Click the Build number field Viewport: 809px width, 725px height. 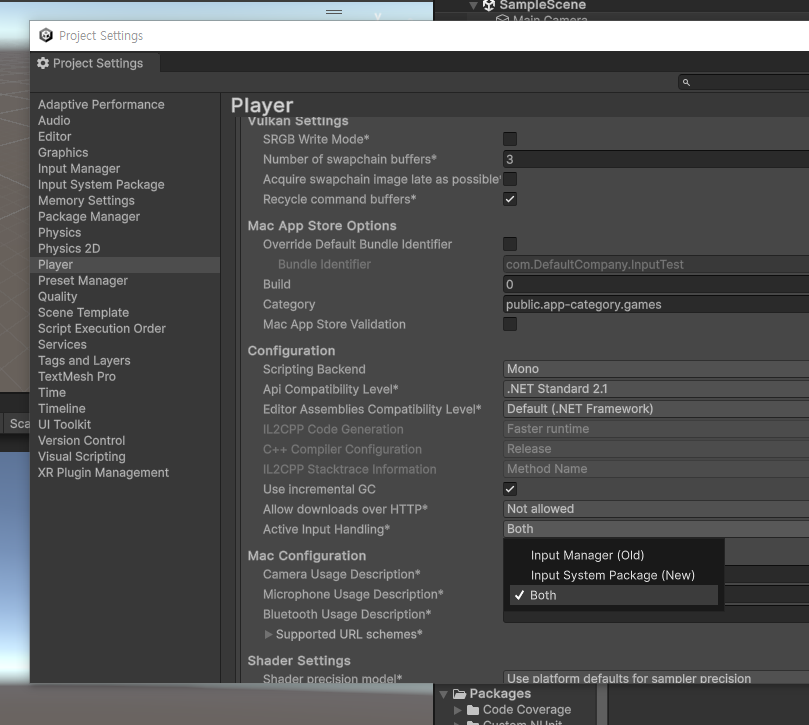coord(656,284)
